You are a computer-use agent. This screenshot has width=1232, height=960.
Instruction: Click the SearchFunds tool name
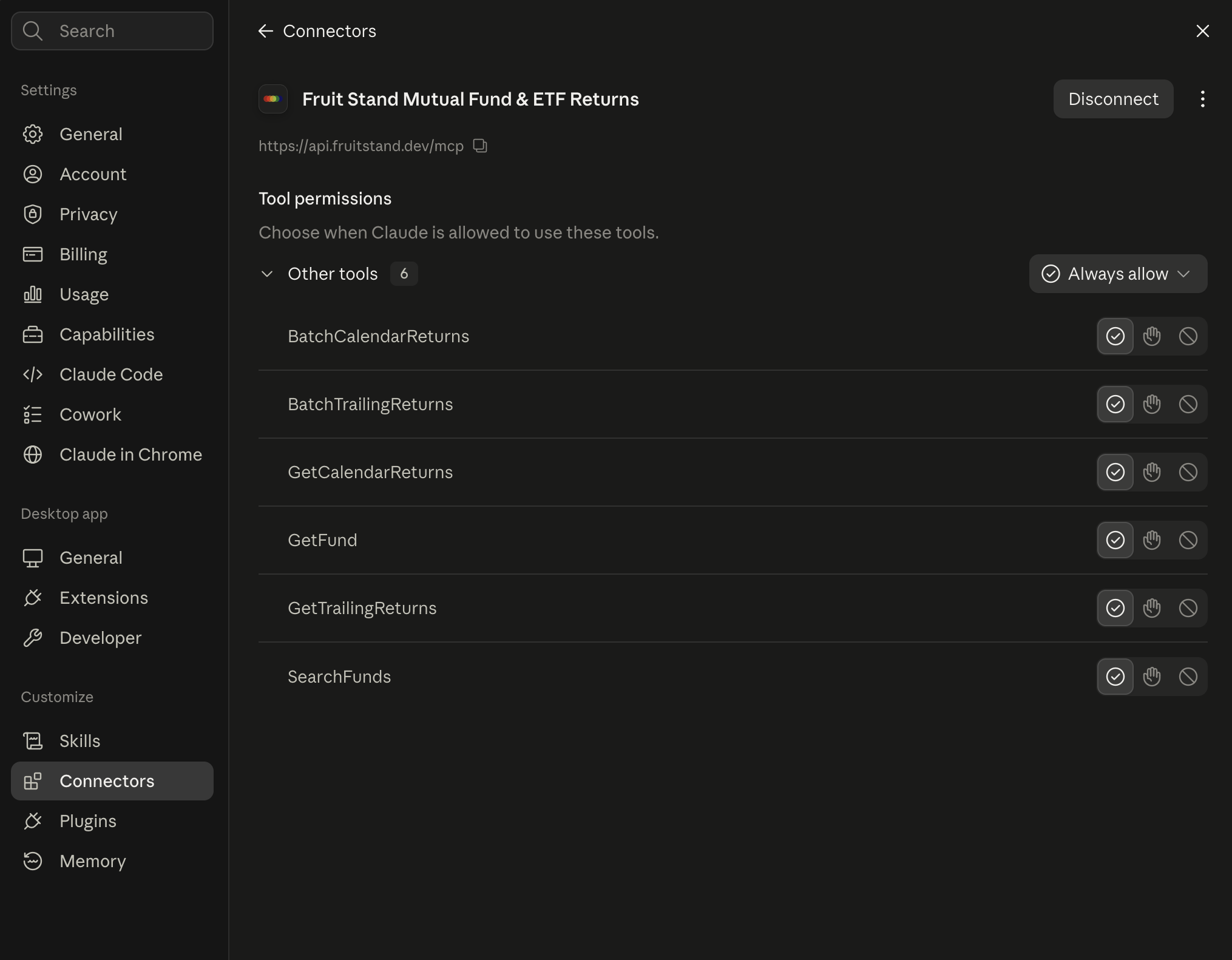[339, 677]
